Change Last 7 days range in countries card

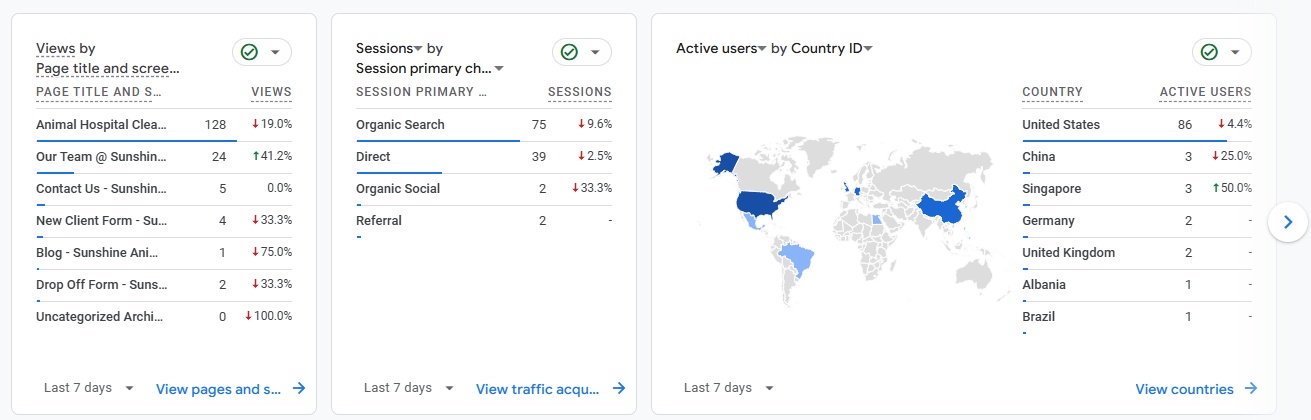[x=729, y=388]
